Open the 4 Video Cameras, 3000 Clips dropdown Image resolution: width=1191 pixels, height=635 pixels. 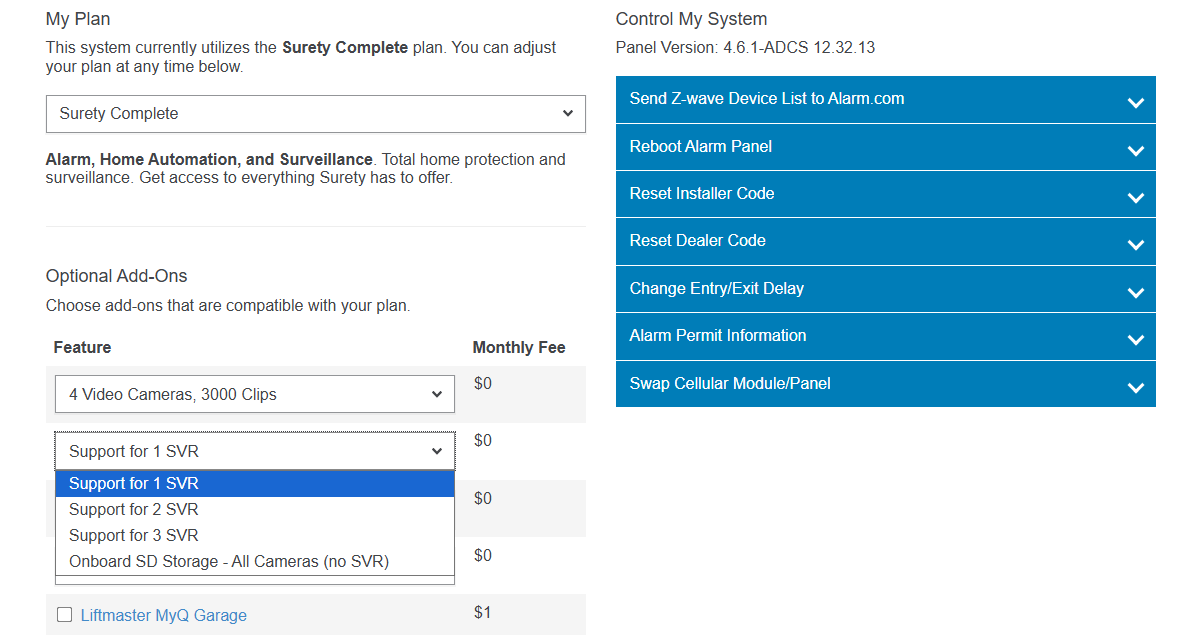(254, 395)
